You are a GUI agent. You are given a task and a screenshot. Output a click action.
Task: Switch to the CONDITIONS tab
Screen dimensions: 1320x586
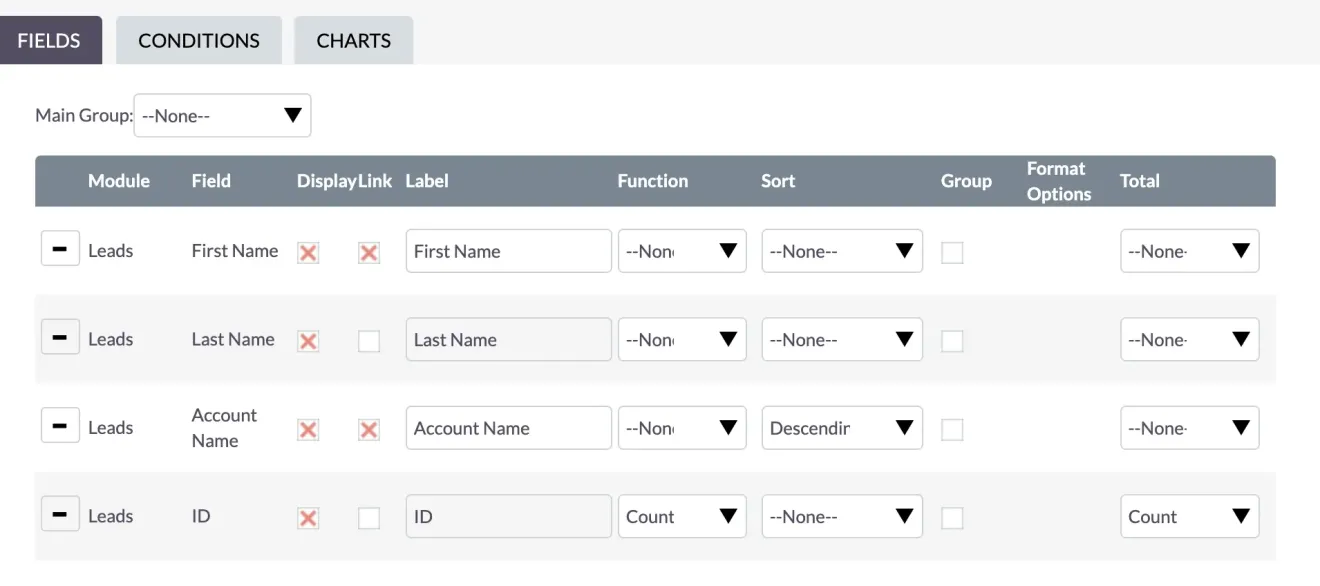198,40
